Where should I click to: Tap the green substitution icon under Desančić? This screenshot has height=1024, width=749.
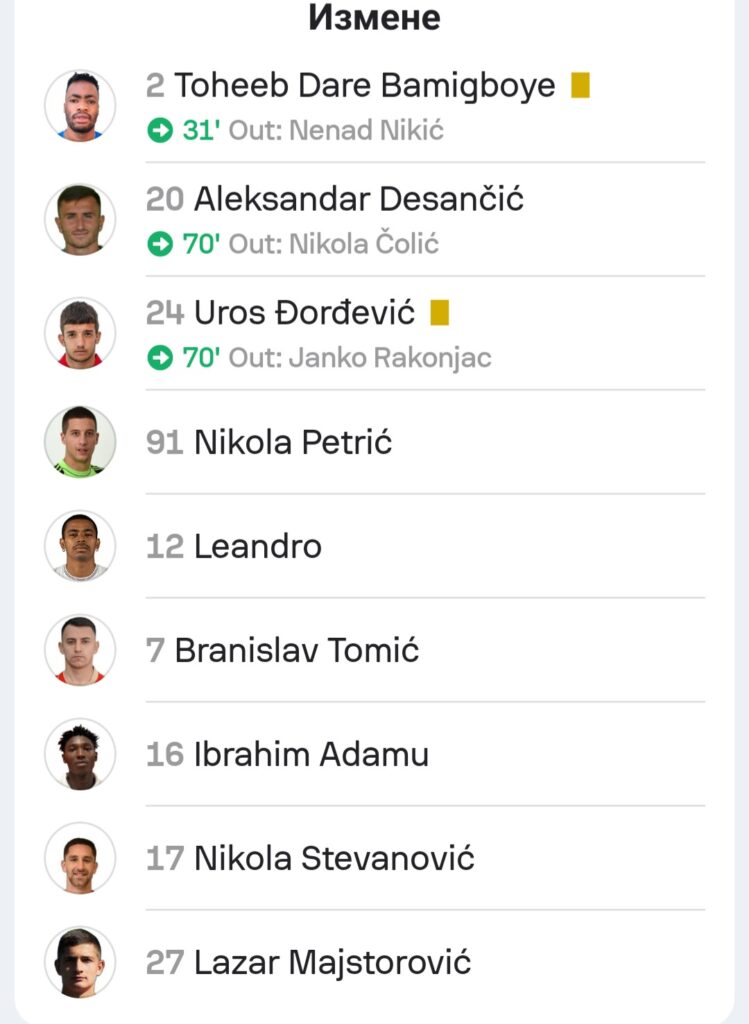160,245
